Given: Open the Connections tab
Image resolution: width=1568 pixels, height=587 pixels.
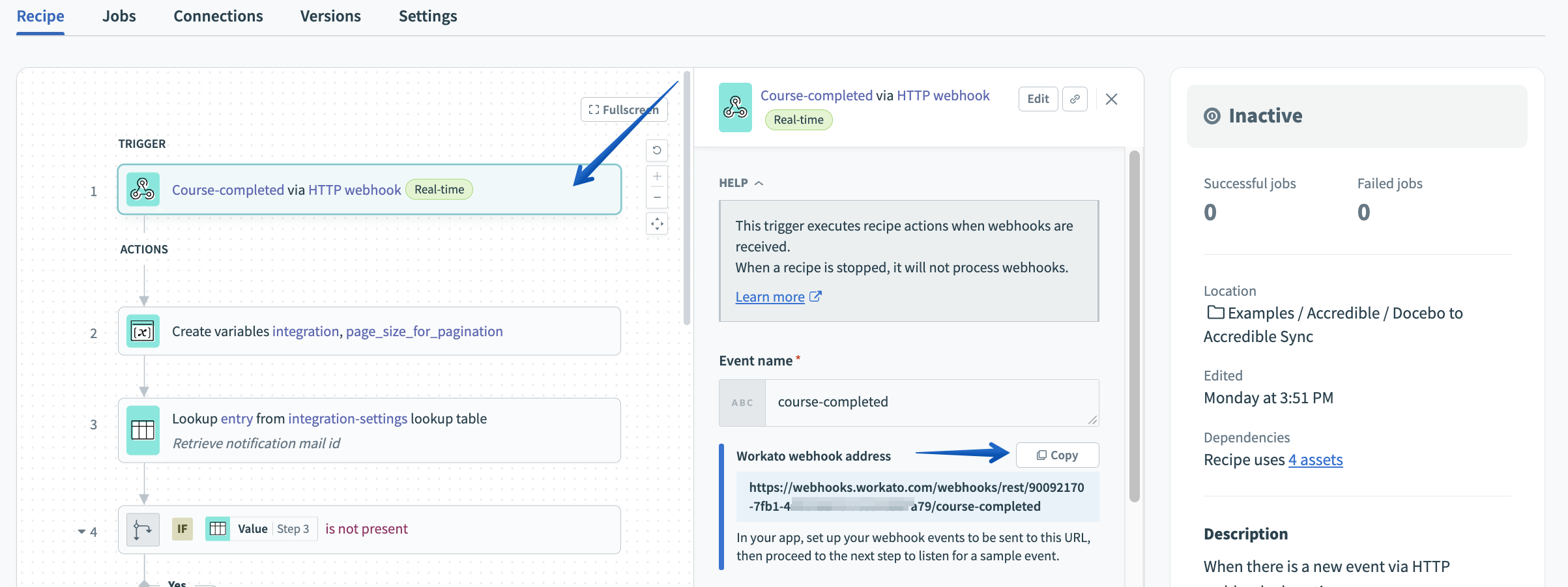Looking at the screenshot, I should tap(218, 16).
